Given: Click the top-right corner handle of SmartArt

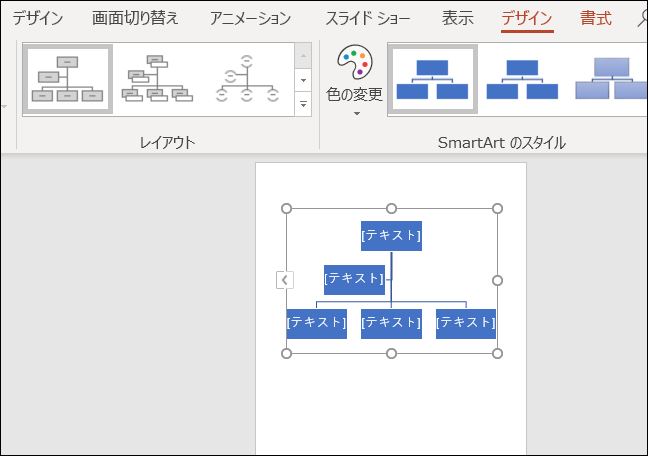Looking at the screenshot, I should (x=498, y=208).
